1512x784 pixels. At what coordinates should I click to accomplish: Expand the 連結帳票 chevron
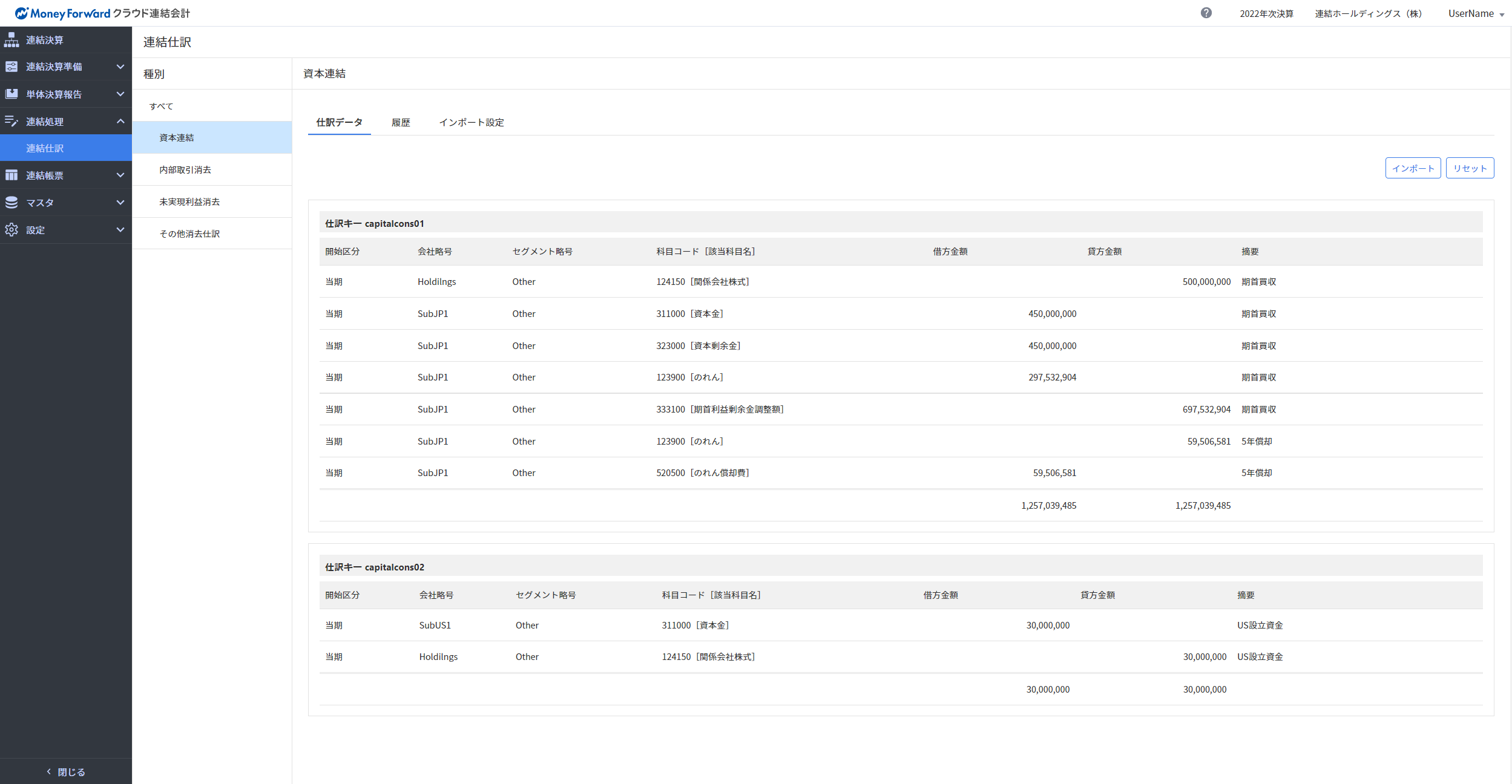pyautogui.click(x=120, y=175)
